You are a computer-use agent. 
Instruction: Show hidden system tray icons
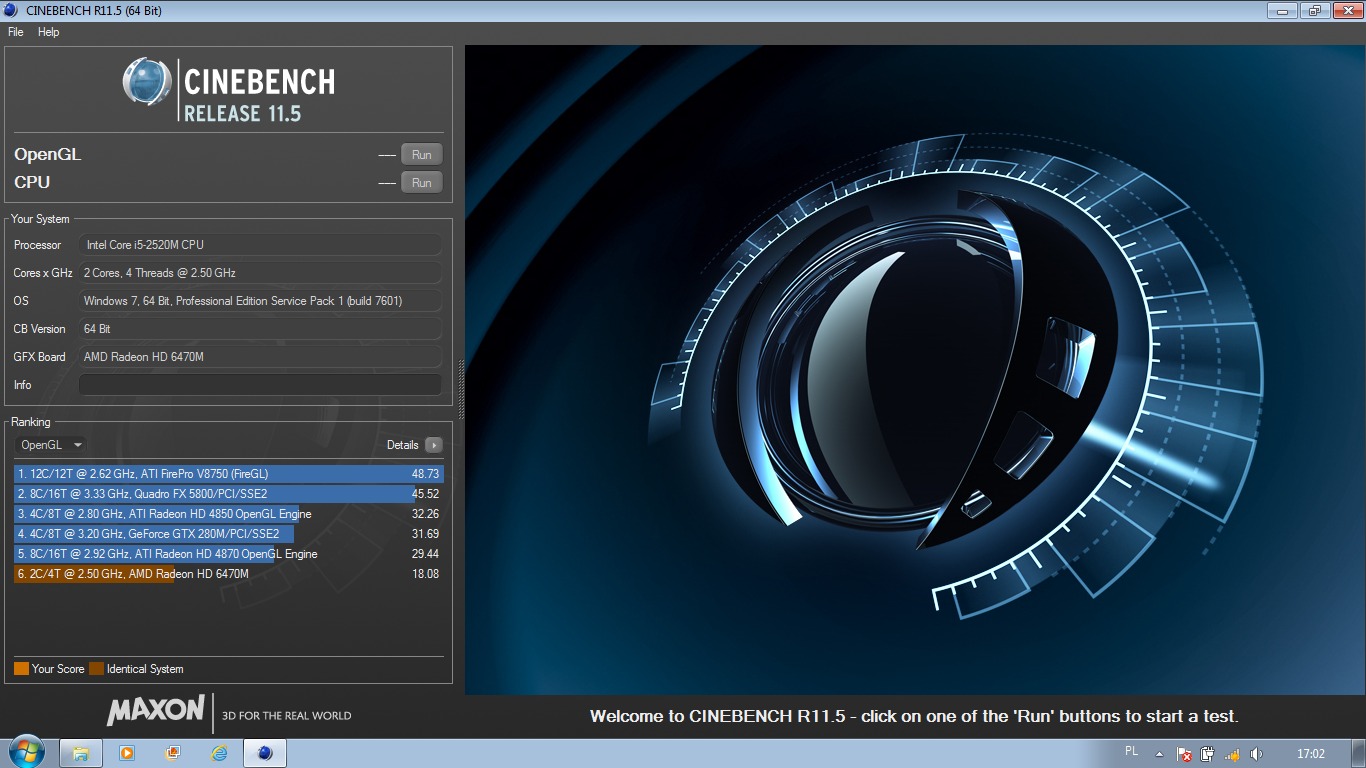1159,754
